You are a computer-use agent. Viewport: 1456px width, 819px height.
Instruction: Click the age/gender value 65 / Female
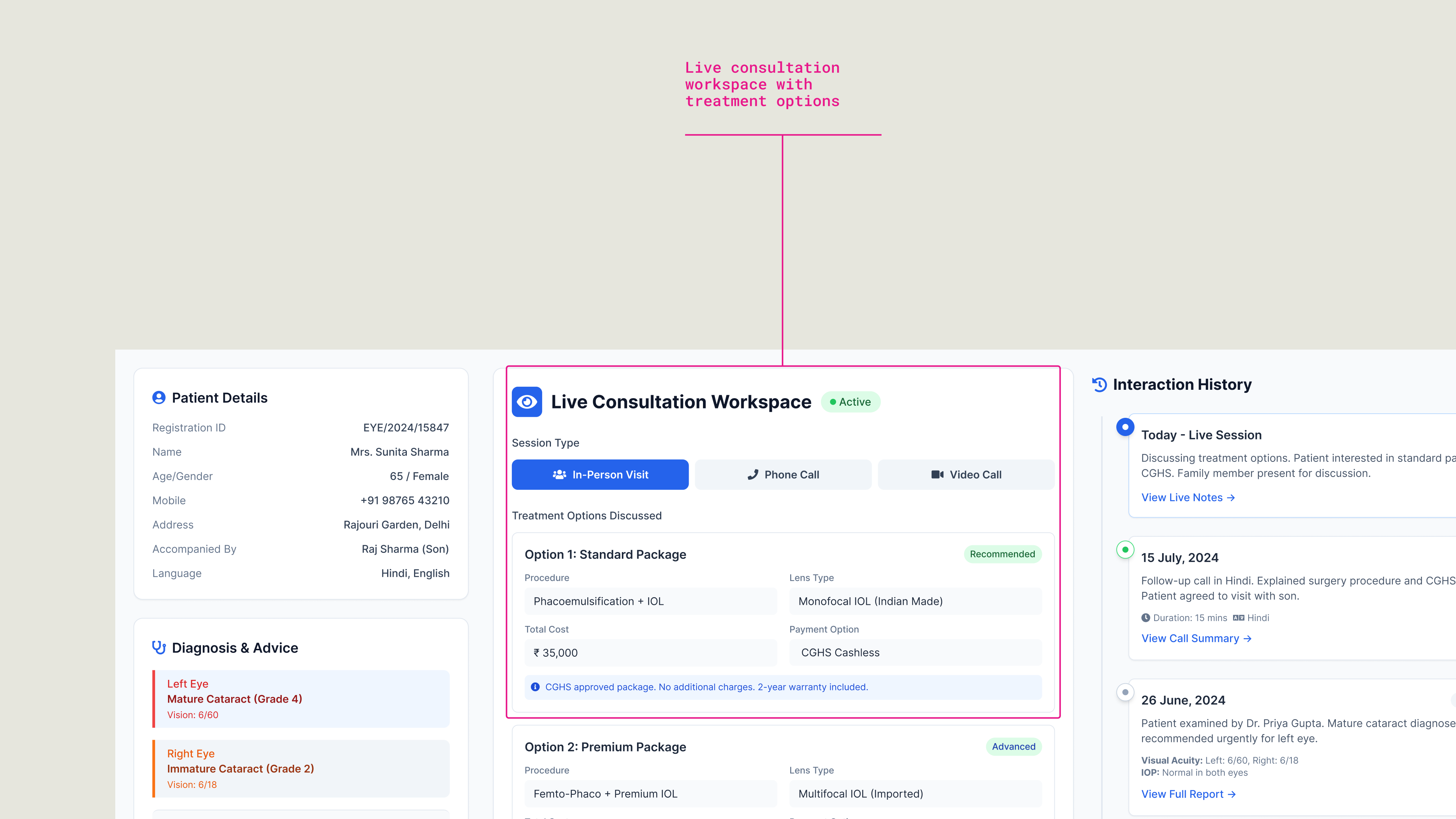[x=419, y=477]
